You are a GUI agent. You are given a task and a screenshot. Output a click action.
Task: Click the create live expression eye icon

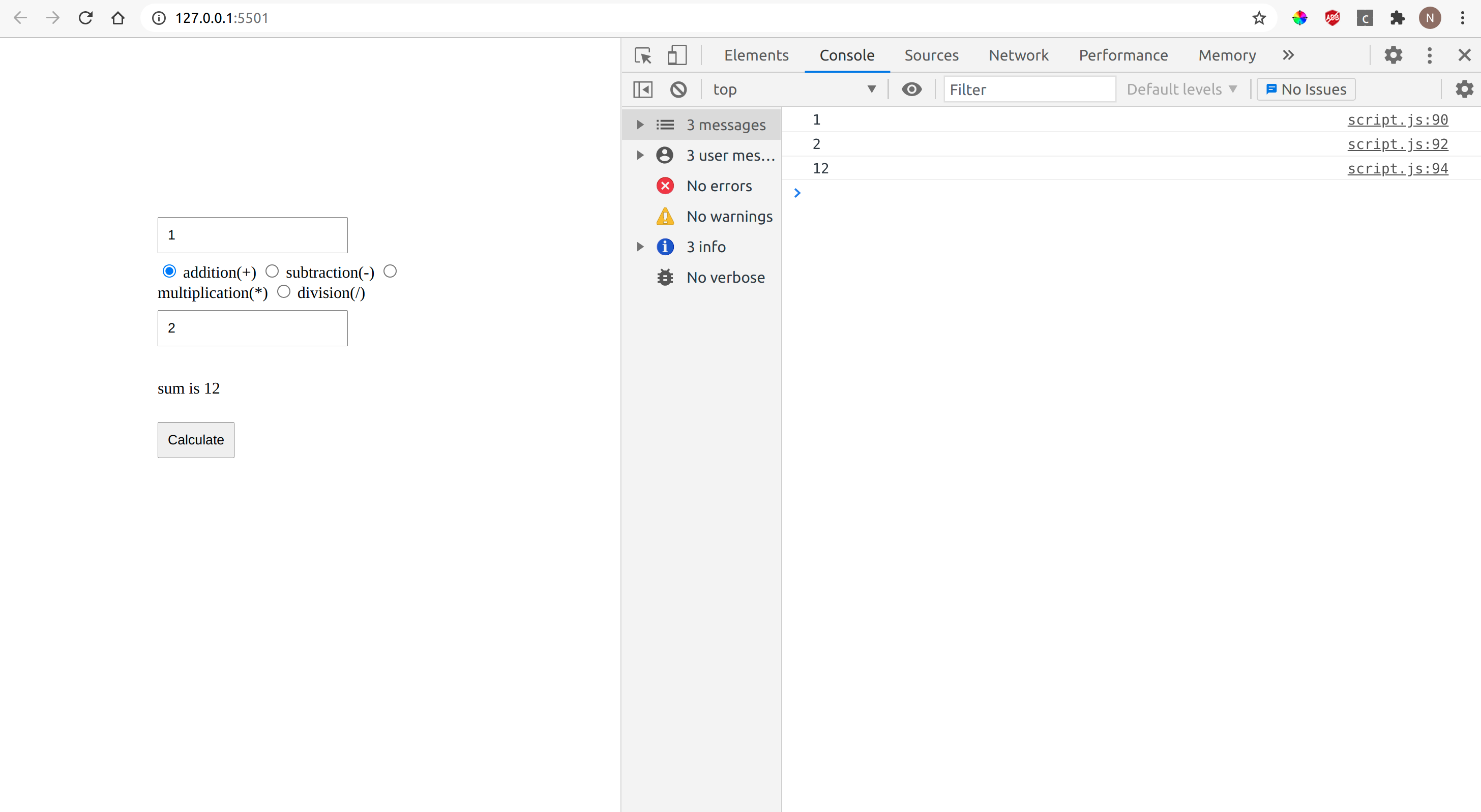pos(911,89)
